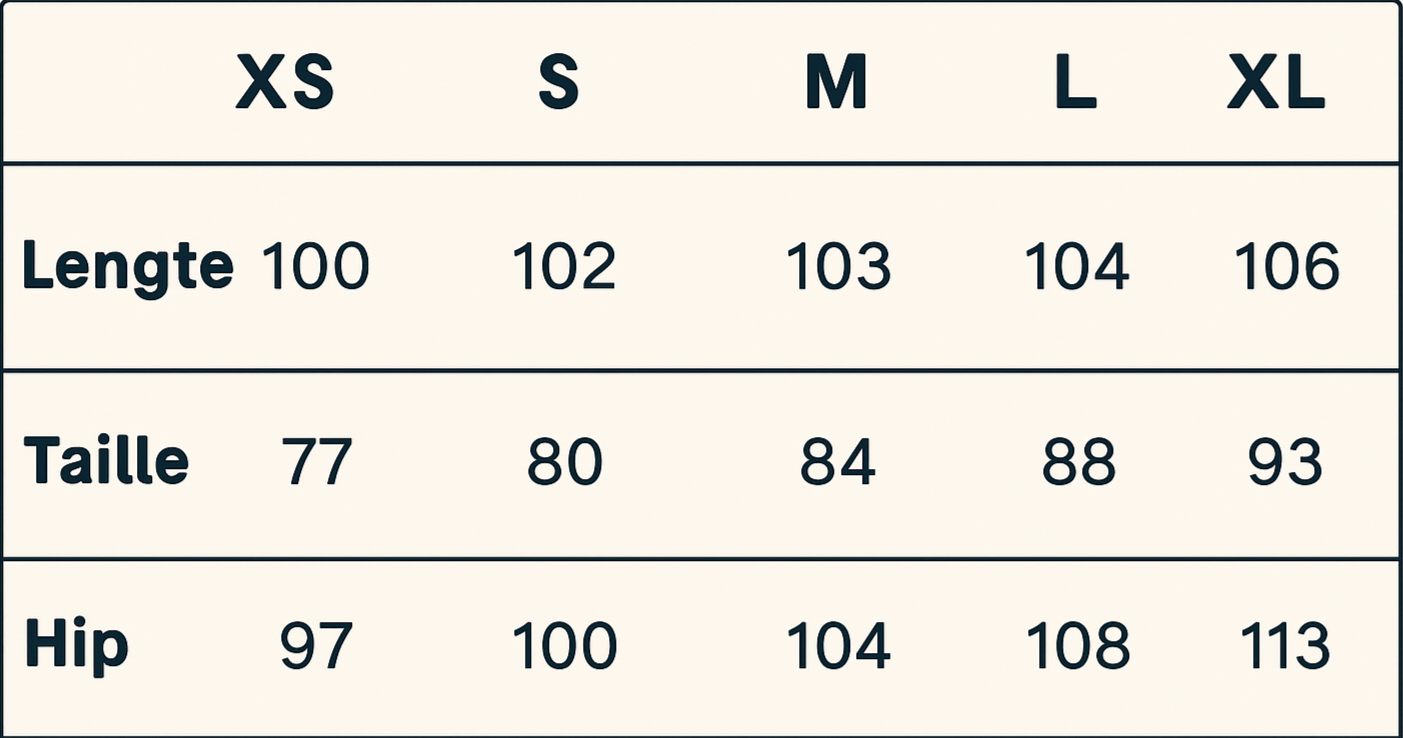
Task: Select the Lengte row label
Action: pyautogui.click(x=127, y=267)
